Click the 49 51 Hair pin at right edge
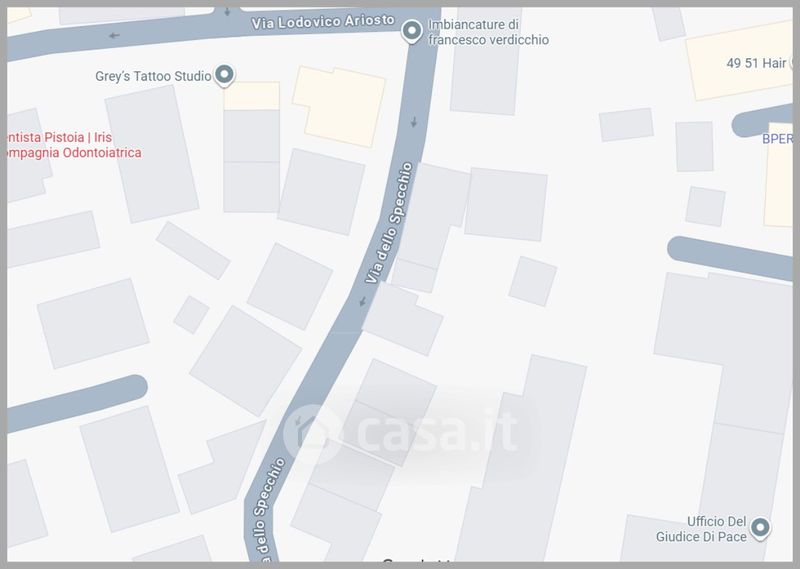 (793, 63)
